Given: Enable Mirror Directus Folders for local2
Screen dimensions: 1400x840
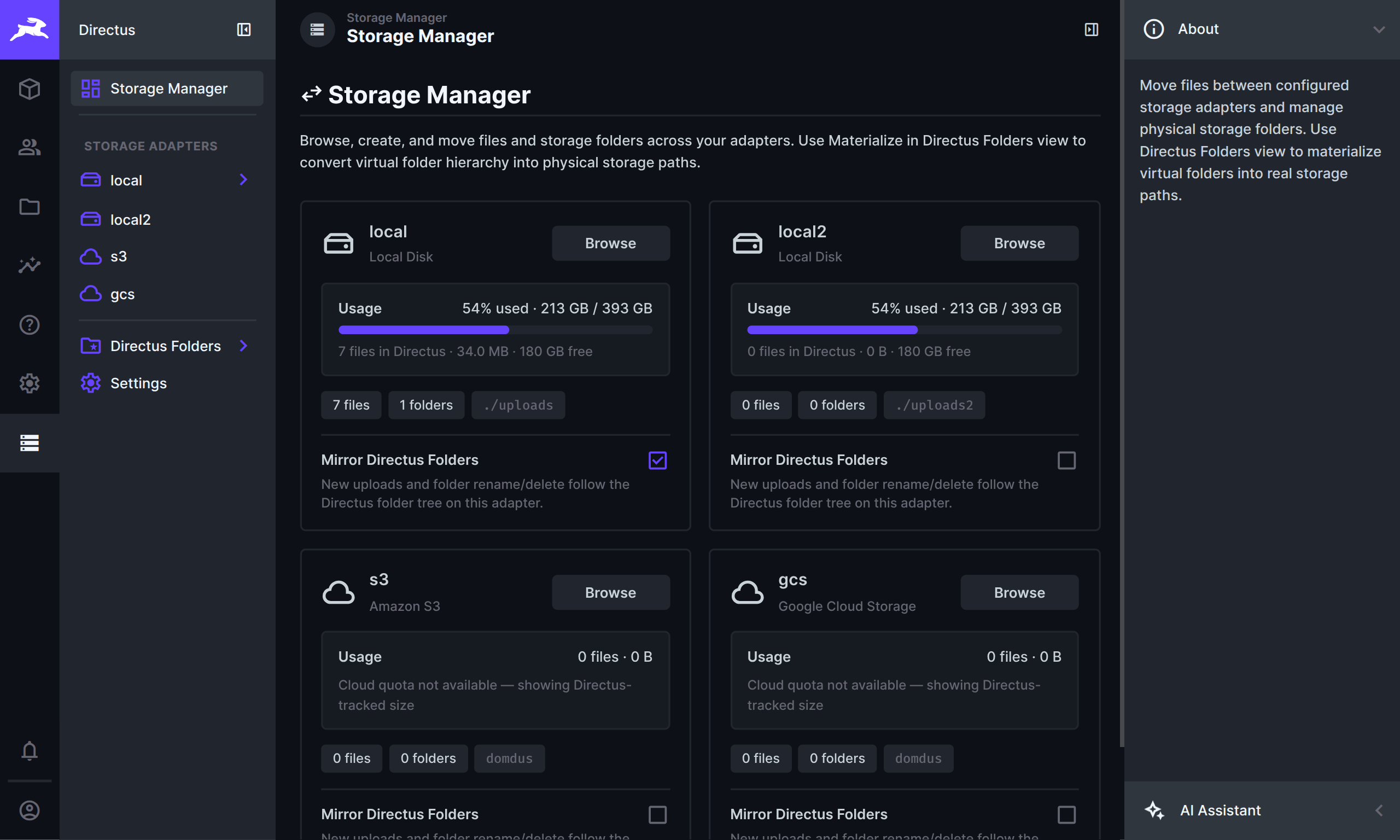Looking at the screenshot, I should click(x=1067, y=460).
